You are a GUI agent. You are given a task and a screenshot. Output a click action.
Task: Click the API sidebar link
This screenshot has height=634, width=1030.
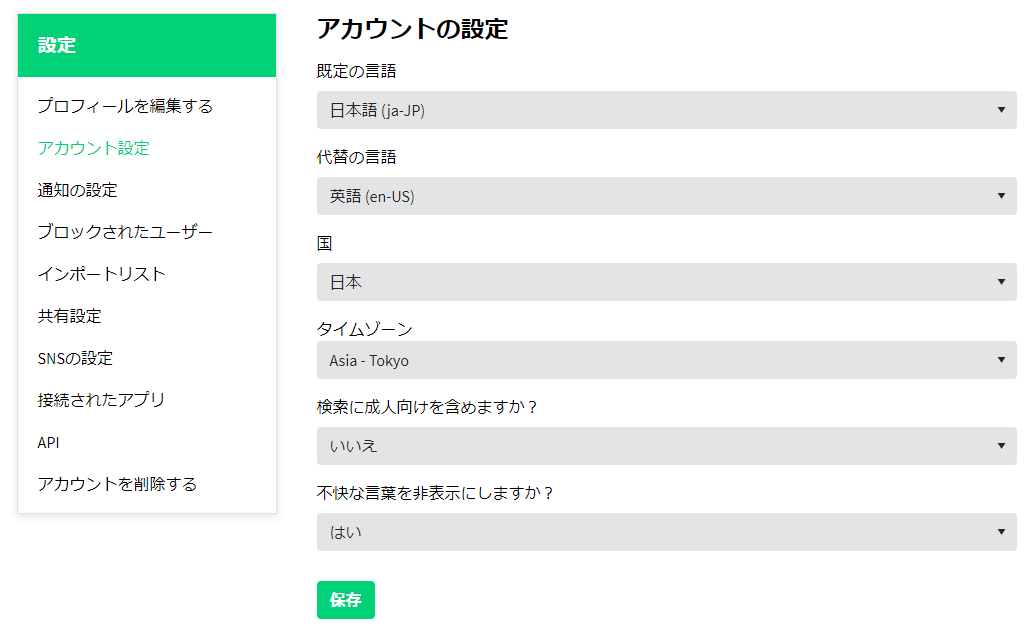pos(49,442)
